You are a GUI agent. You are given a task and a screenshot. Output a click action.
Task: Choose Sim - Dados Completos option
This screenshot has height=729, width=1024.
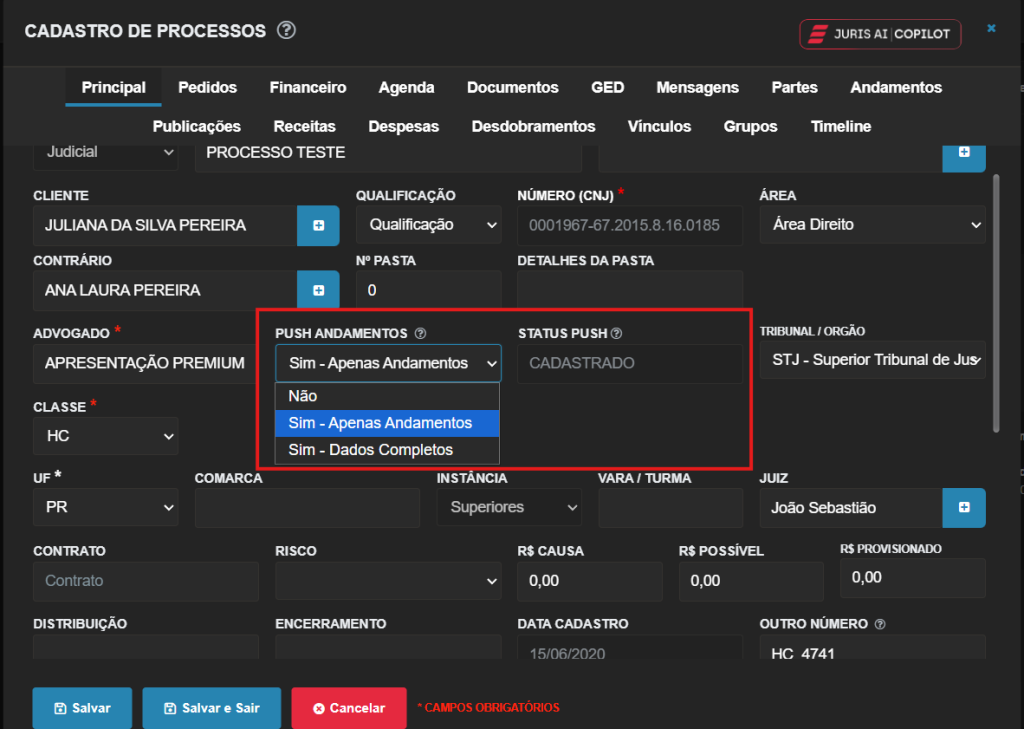pos(387,450)
